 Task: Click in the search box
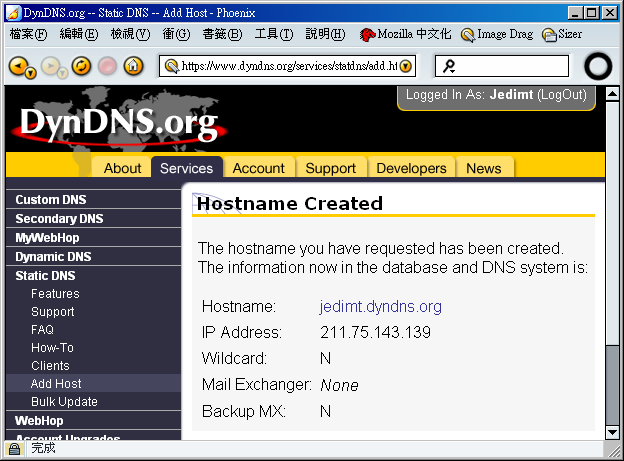(502, 66)
